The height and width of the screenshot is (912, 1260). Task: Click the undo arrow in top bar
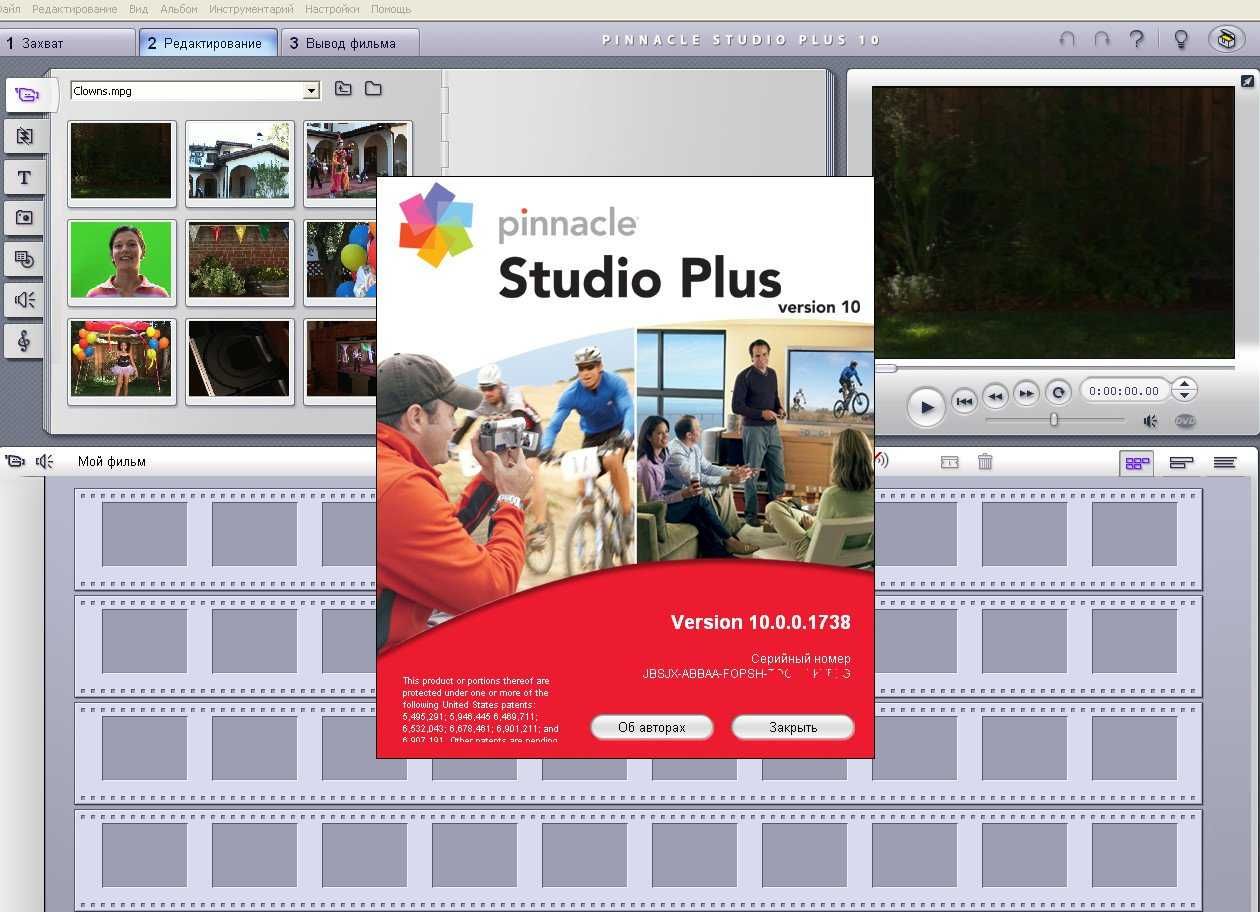coord(1068,40)
